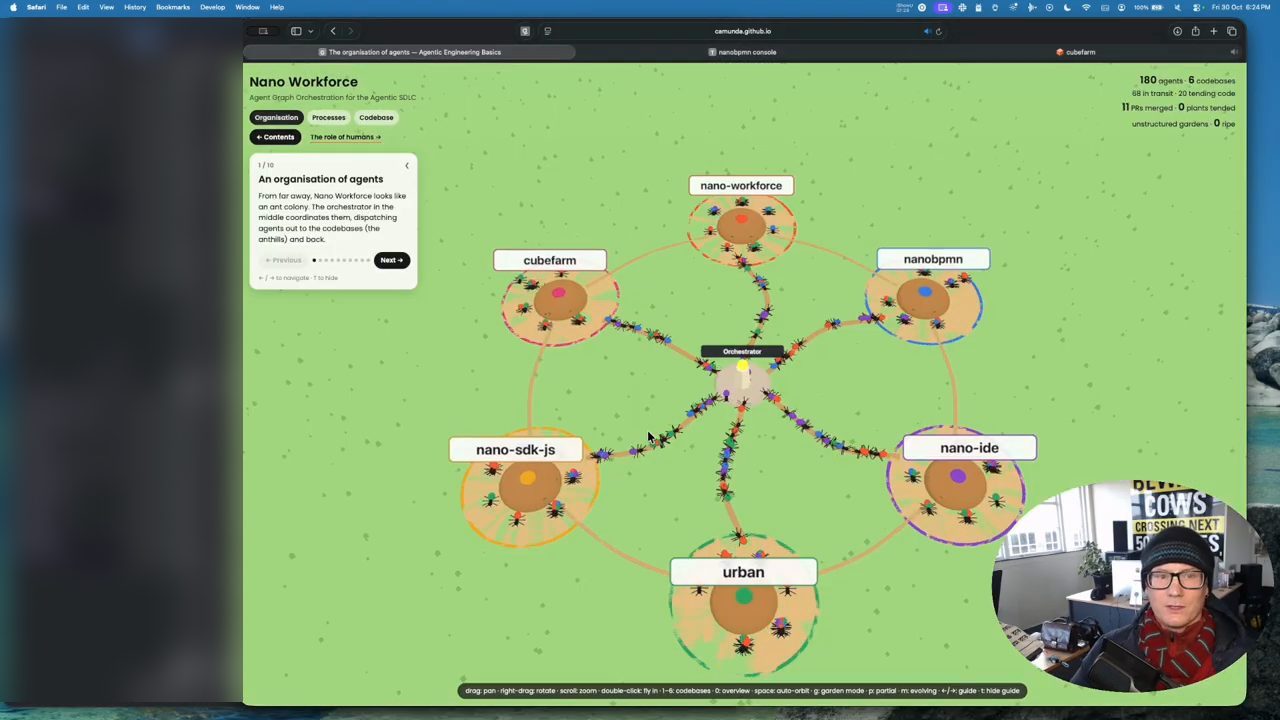This screenshot has height=720, width=1280.
Task: Open the History menu
Action: (135, 7)
